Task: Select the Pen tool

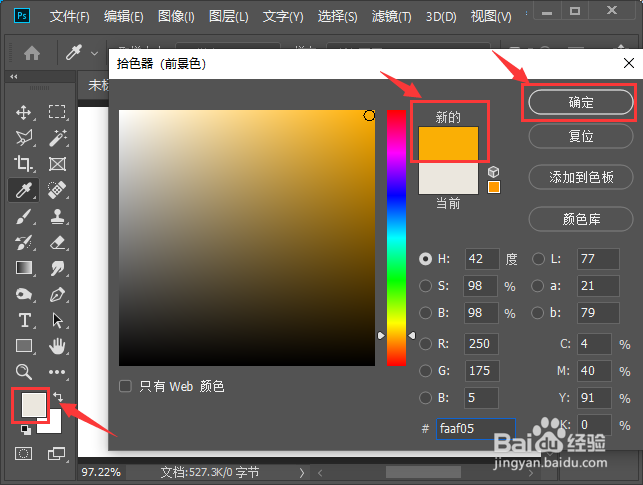Action: pos(57,294)
